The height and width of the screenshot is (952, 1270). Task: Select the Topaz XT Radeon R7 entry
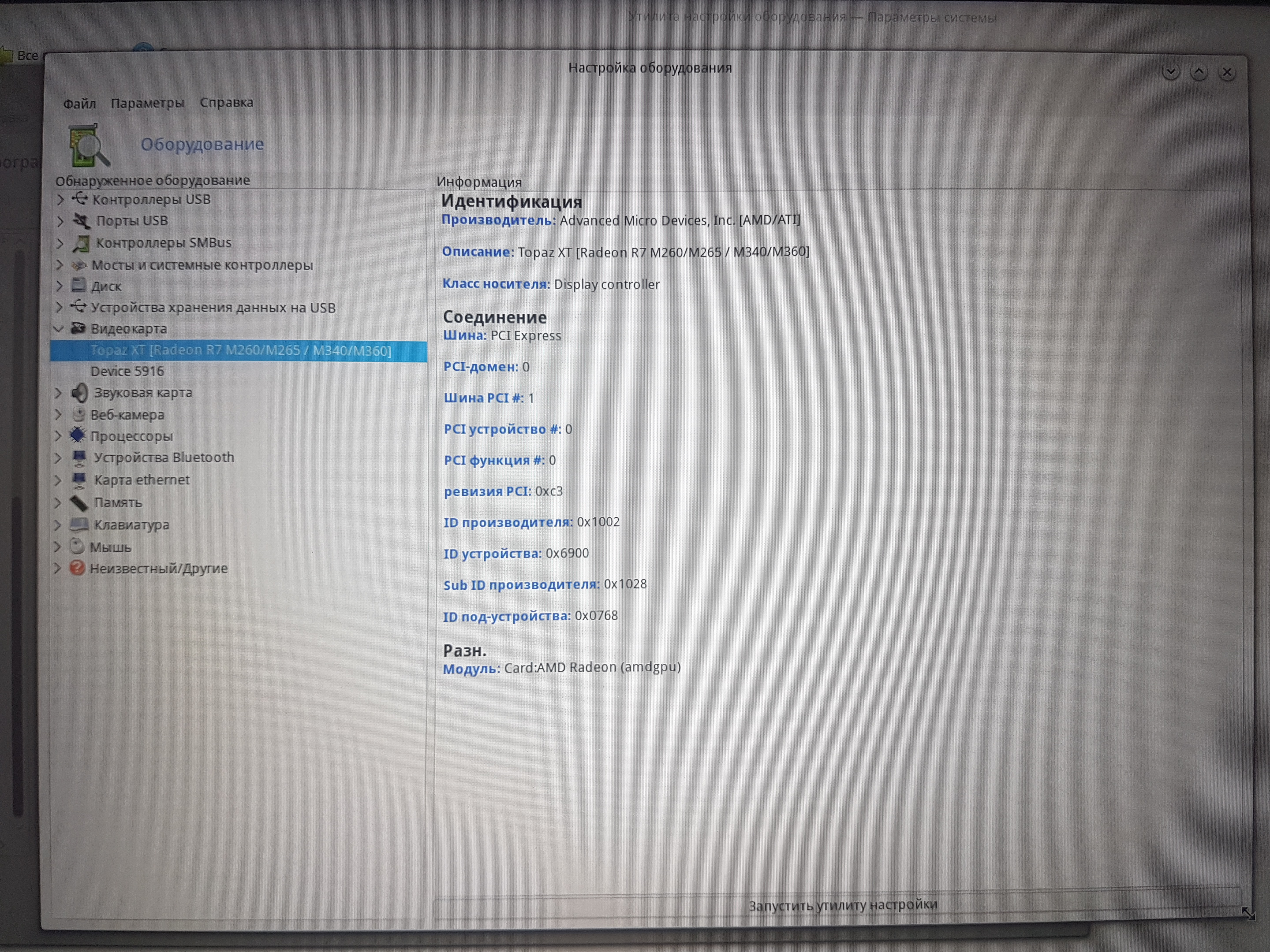pyautogui.click(x=241, y=351)
